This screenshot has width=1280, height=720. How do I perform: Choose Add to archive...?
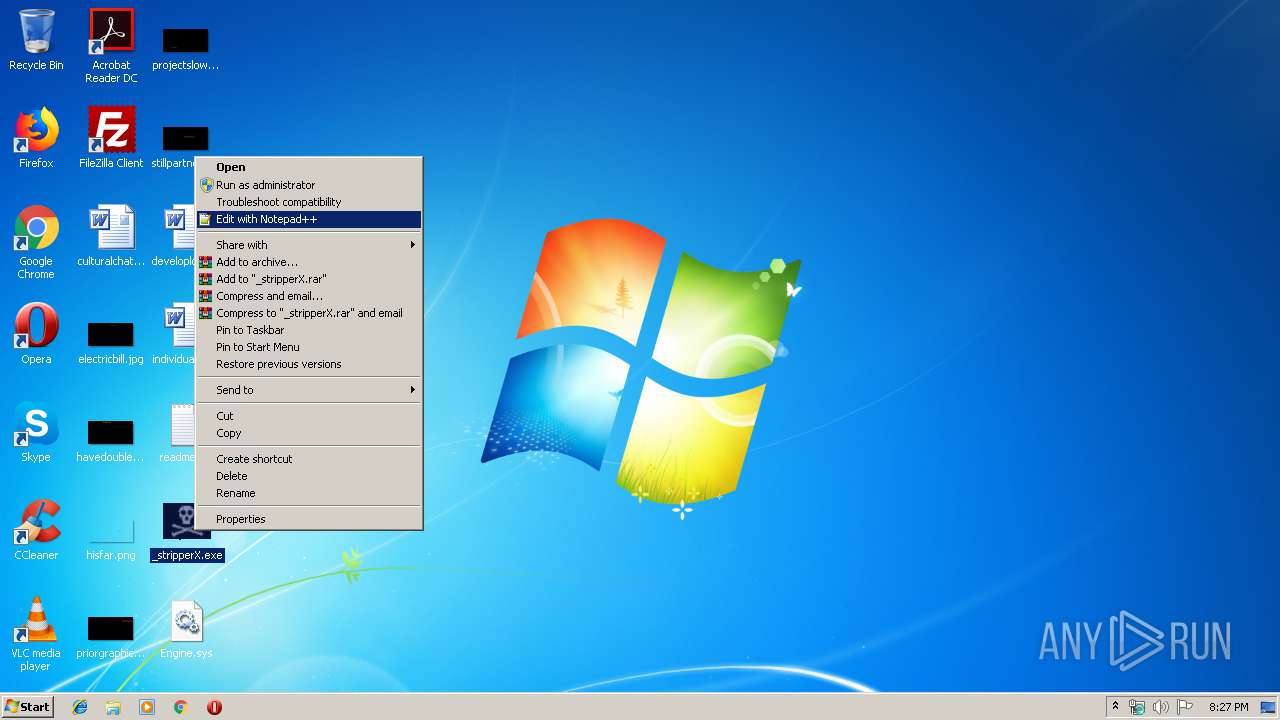click(x=308, y=262)
